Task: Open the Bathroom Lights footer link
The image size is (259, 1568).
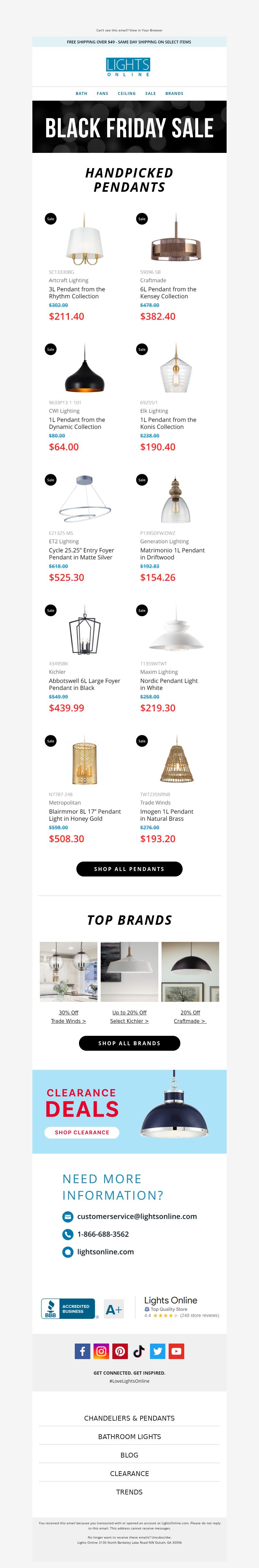Action: [x=129, y=1436]
